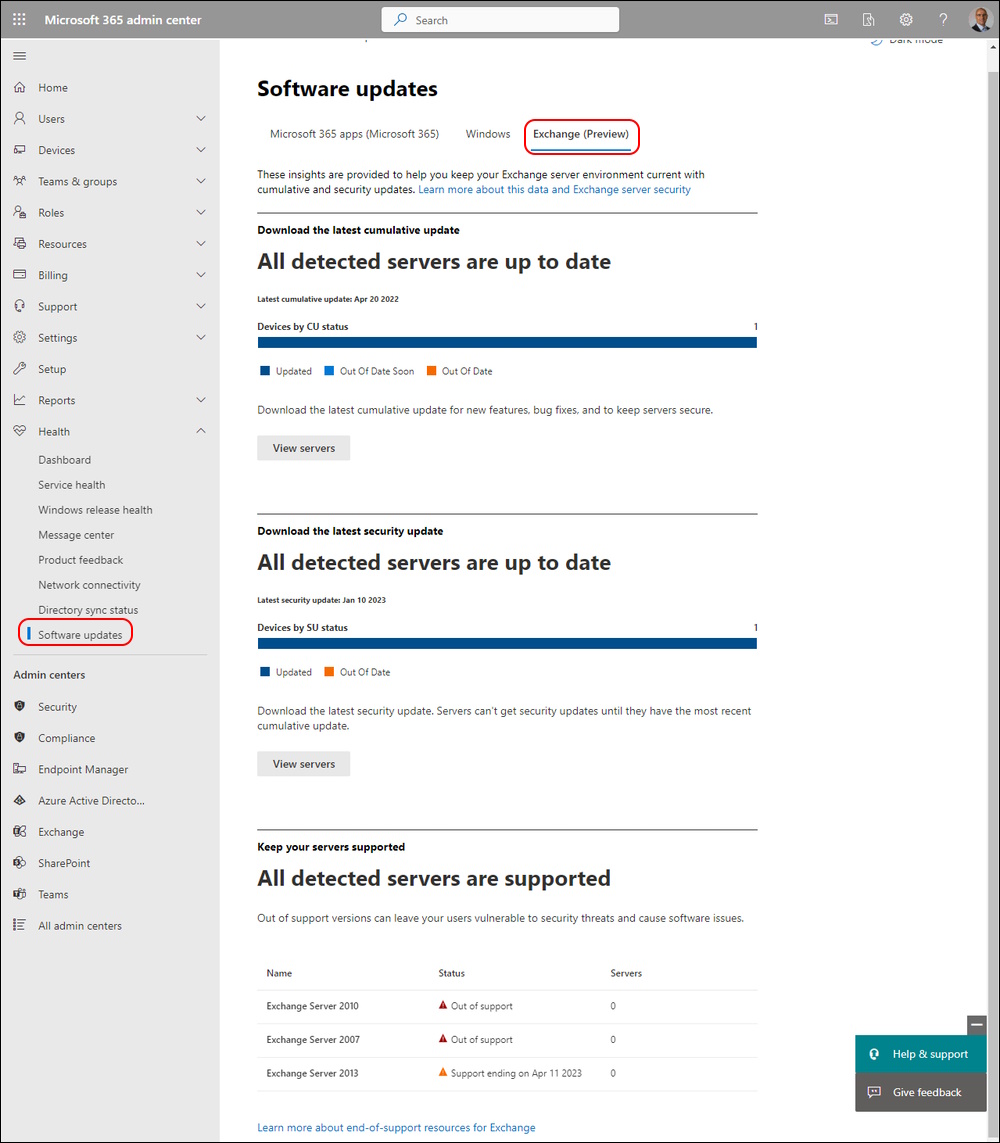Switch to the Windows tab
Viewport: 1000px width, 1143px height.
488,134
